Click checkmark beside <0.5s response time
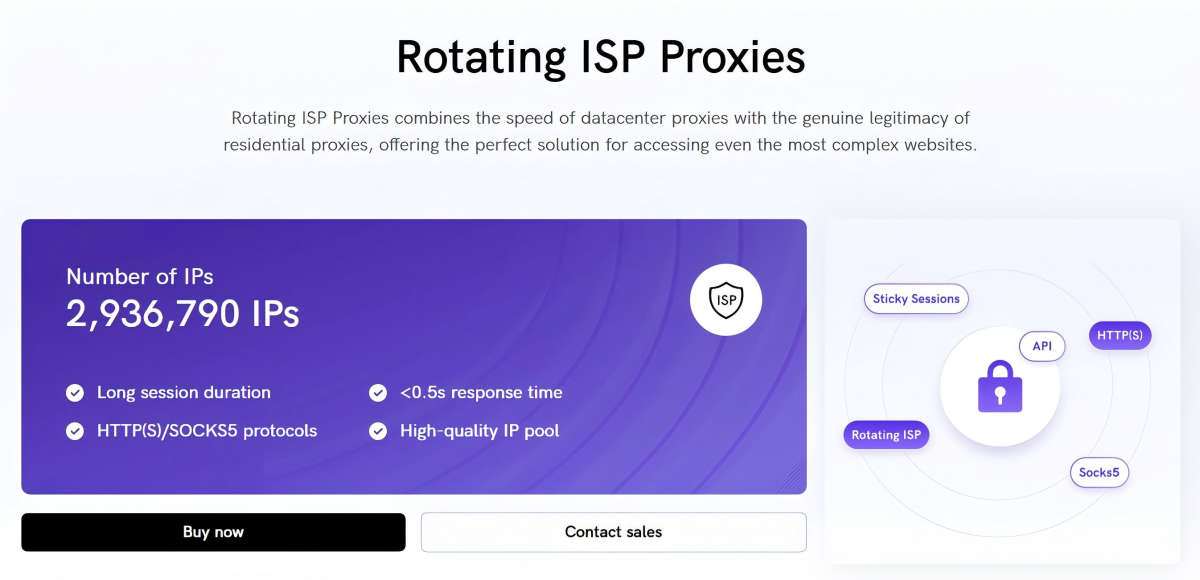The image size is (1200, 580). click(x=378, y=393)
